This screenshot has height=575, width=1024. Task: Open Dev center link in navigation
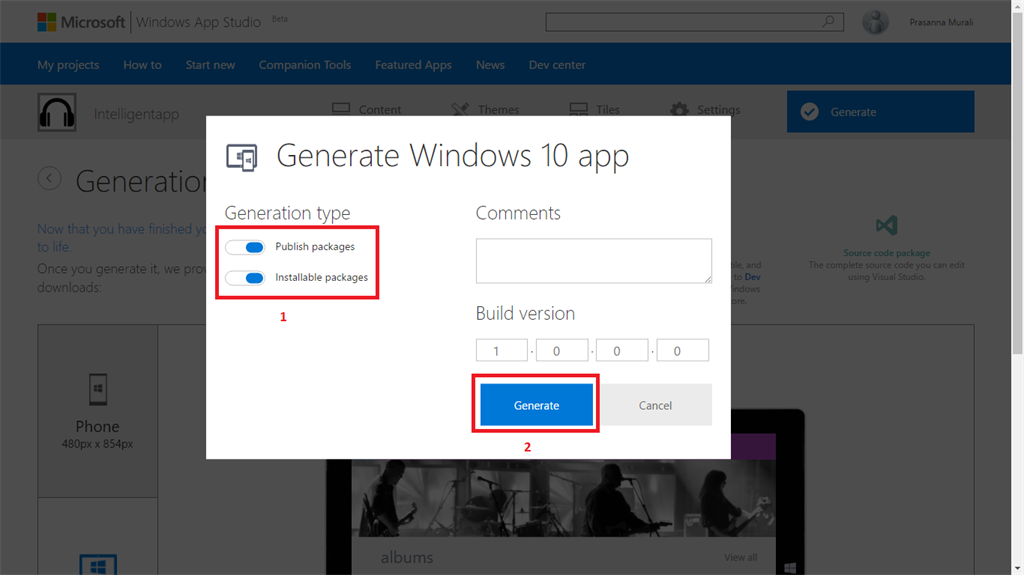tap(557, 65)
